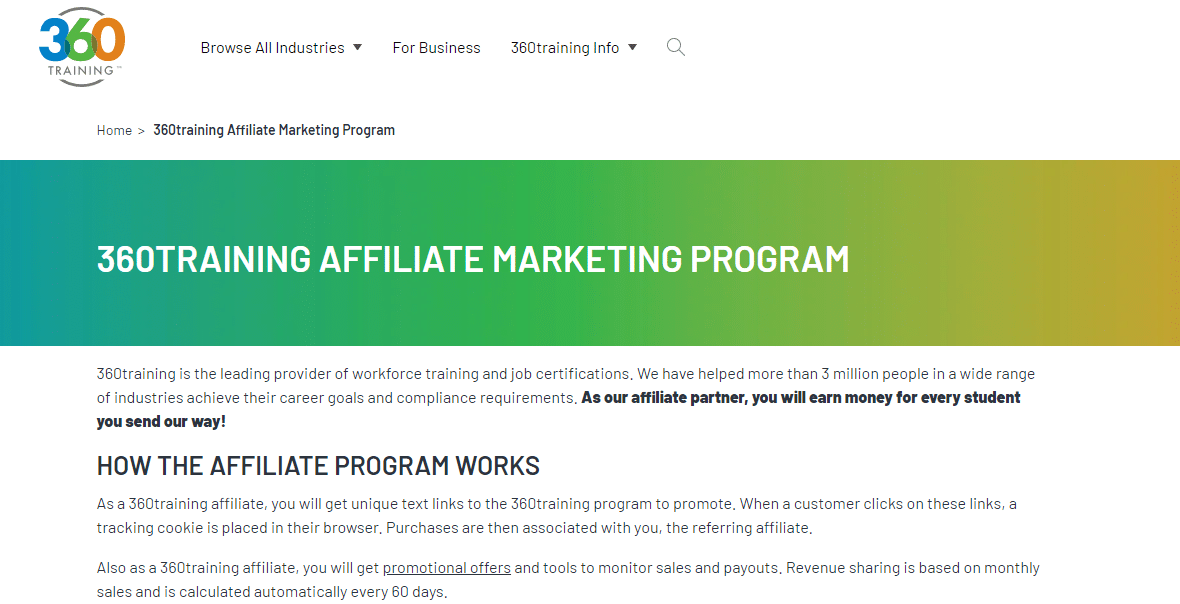Click the banner title 360TRAINING AFFILIATE MARKETING PROGRAM
The width and height of the screenshot is (1180, 604).
[473, 259]
